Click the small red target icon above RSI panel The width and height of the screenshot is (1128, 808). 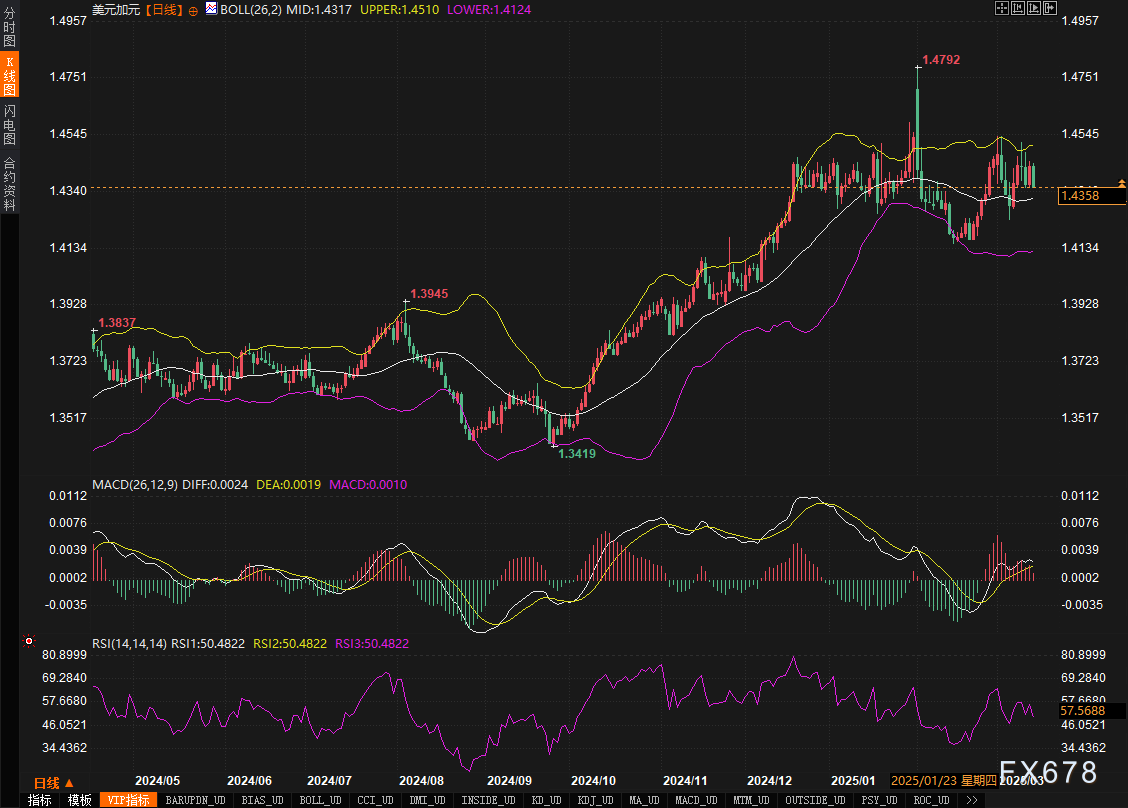[x=29, y=641]
